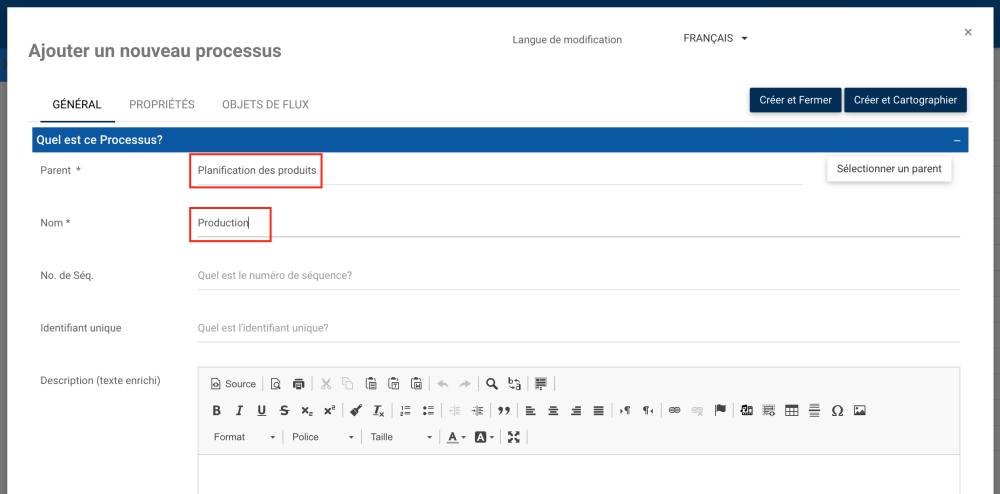Insert special character Omega icon
Image resolution: width=1000 pixels, height=494 pixels.
837,410
